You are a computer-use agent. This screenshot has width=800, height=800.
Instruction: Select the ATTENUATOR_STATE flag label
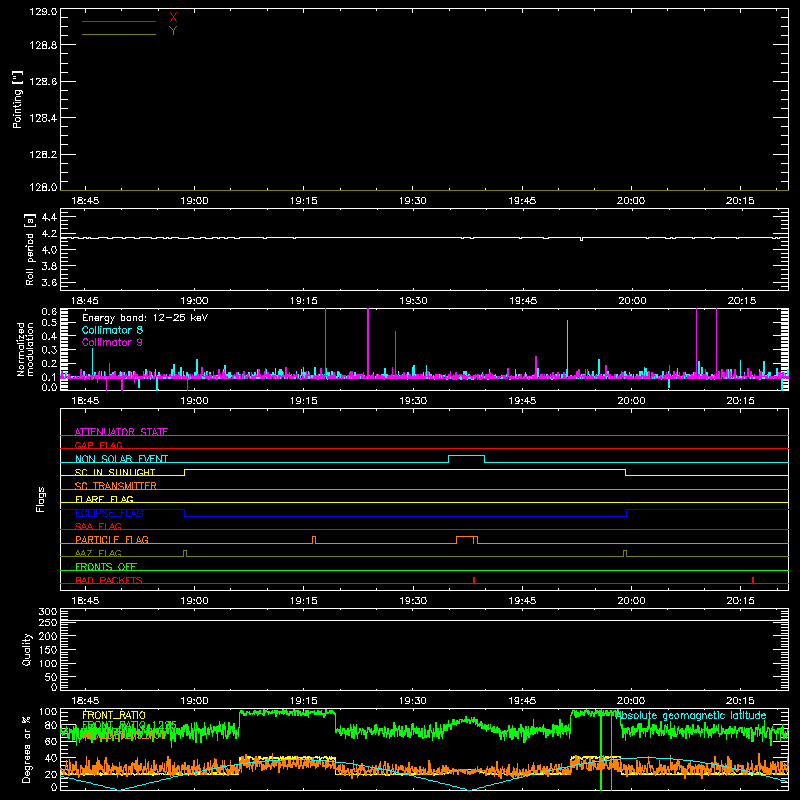(x=121, y=432)
